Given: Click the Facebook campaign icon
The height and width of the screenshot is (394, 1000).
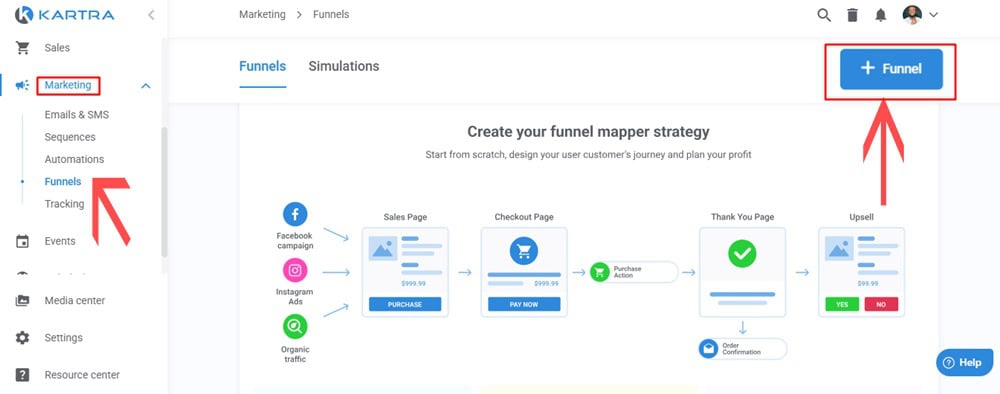Looking at the screenshot, I should pos(295,215).
